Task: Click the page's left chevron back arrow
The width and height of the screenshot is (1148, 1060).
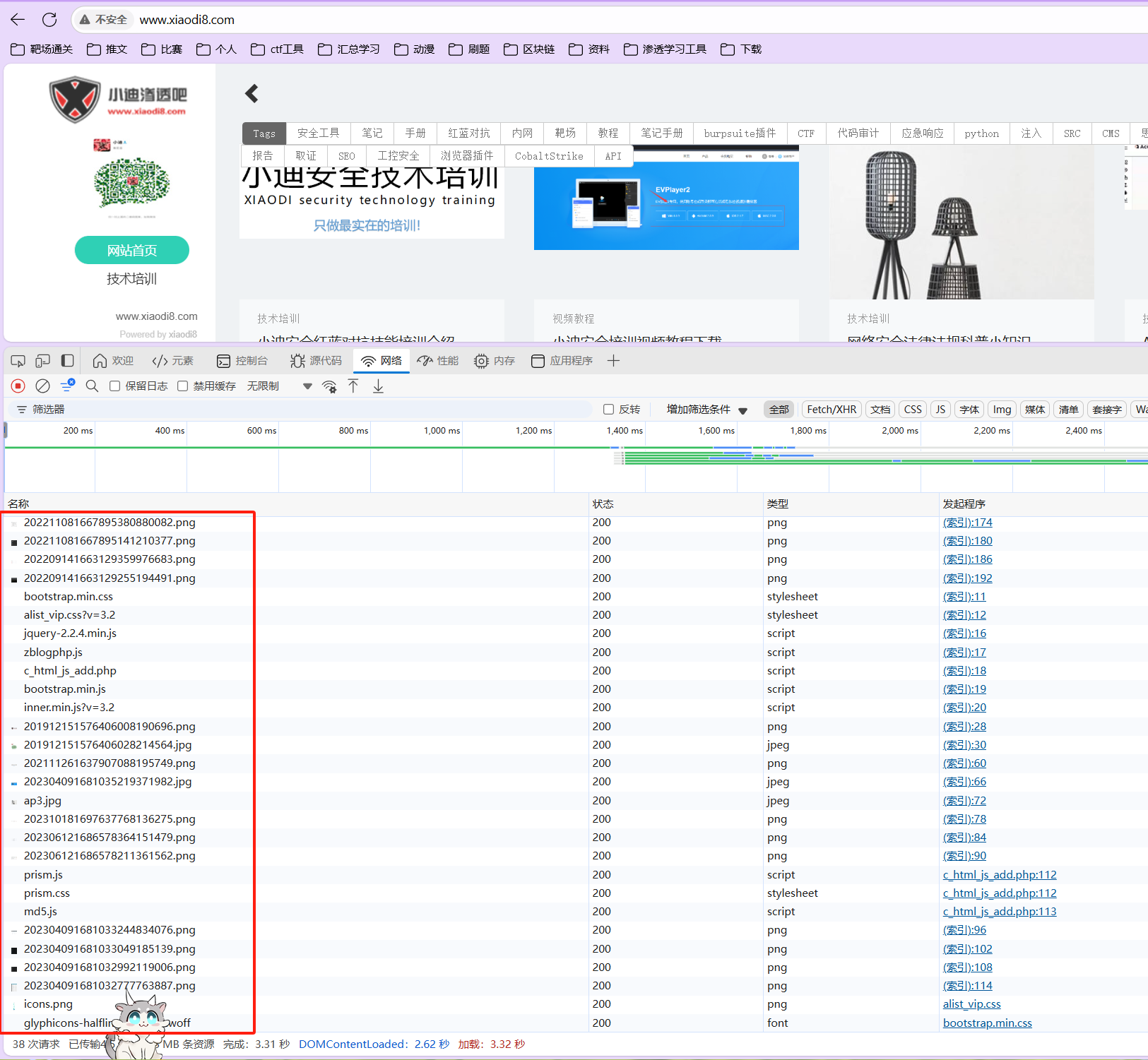Action: (252, 93)
